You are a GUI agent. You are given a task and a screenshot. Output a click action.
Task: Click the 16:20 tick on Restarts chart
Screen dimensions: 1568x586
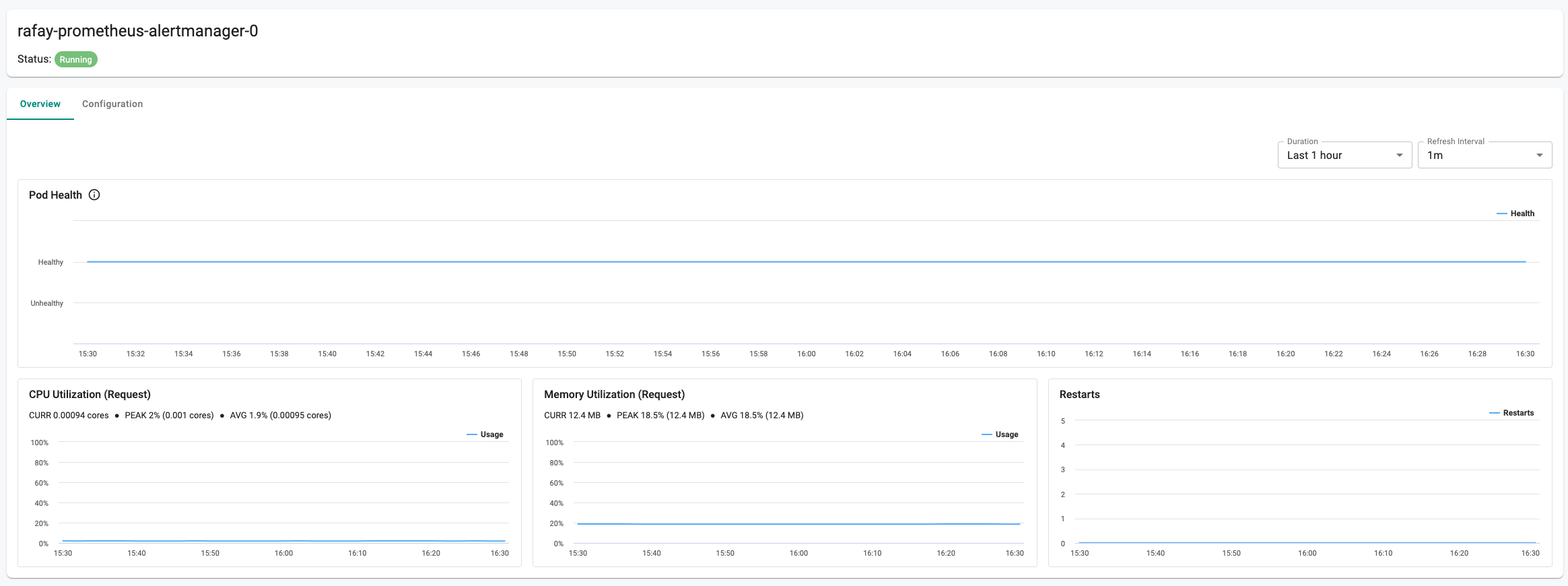click(x=1459, y=553)
